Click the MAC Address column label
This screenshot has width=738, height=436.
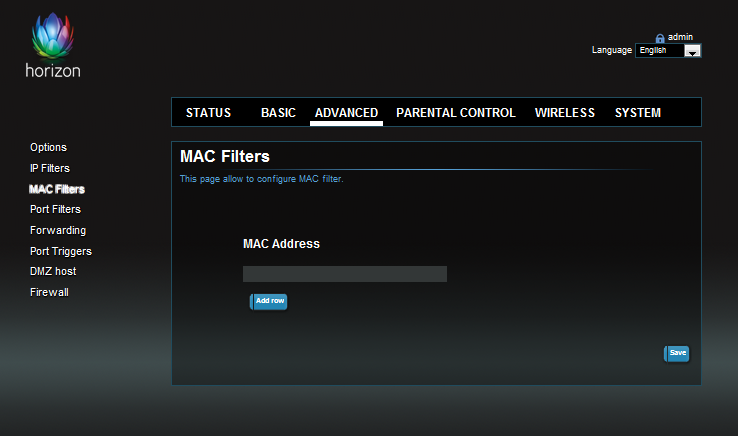tap(281, 244)
